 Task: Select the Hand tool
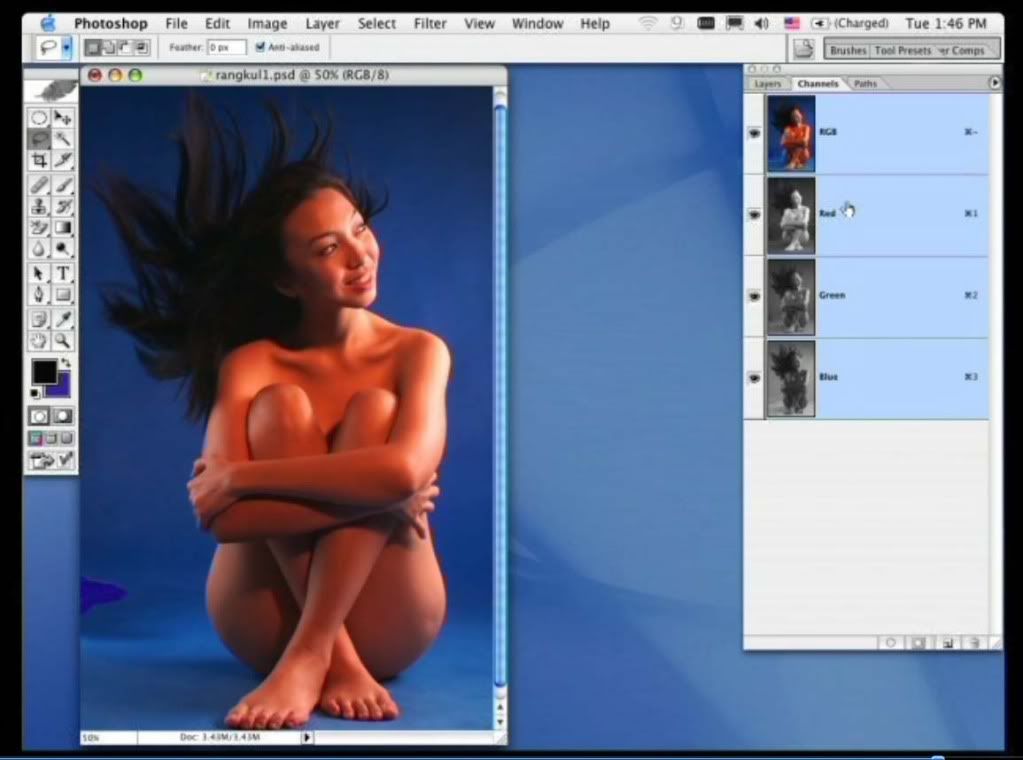39,340
